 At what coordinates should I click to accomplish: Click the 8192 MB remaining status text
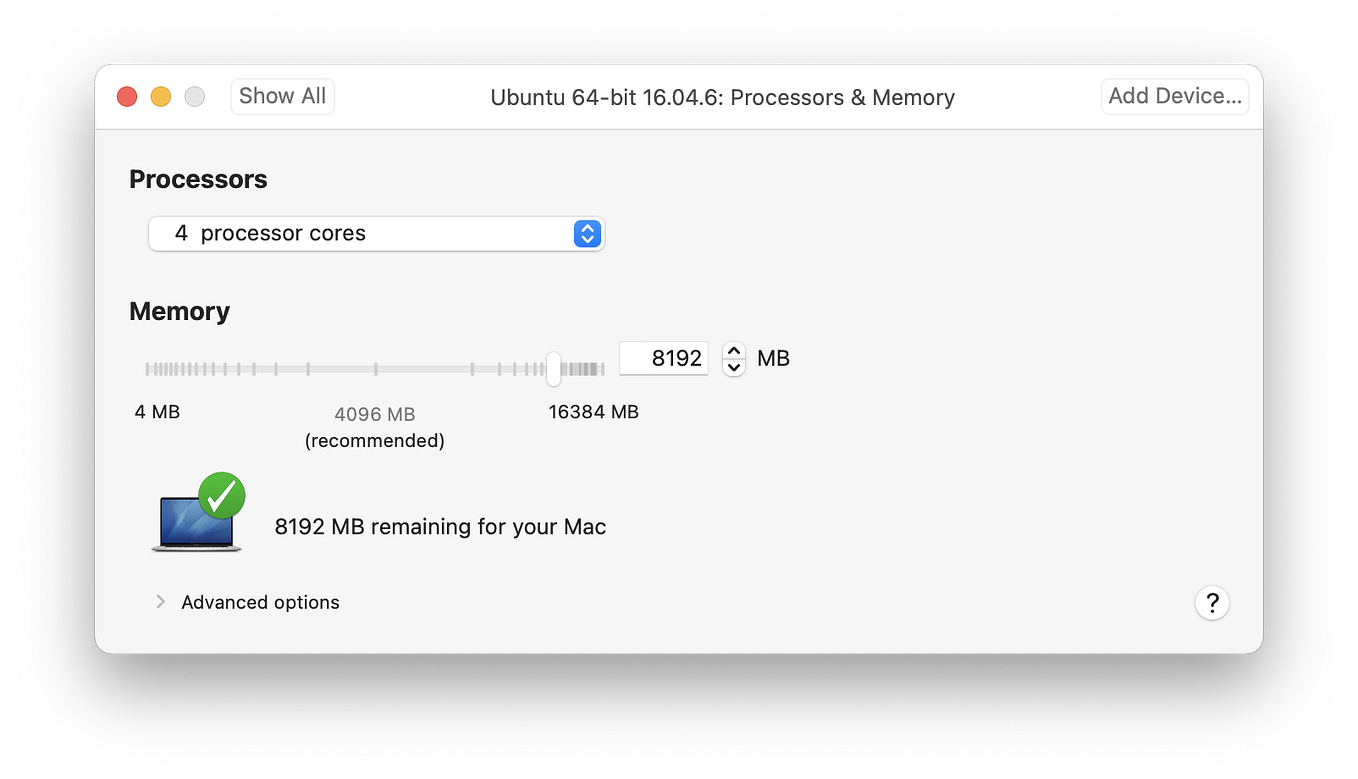click(440, 526)
